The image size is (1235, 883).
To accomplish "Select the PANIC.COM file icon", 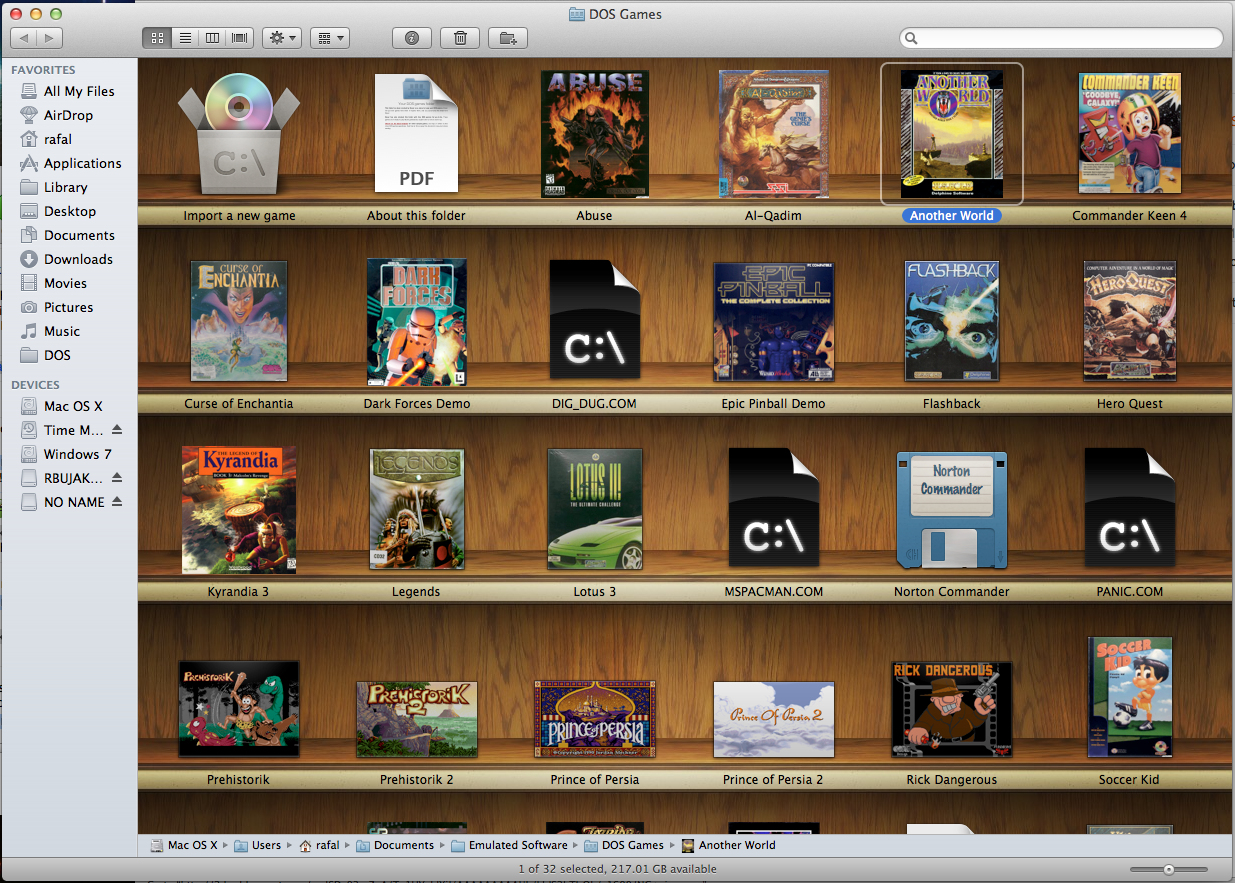I will [x=1130, y=508].
